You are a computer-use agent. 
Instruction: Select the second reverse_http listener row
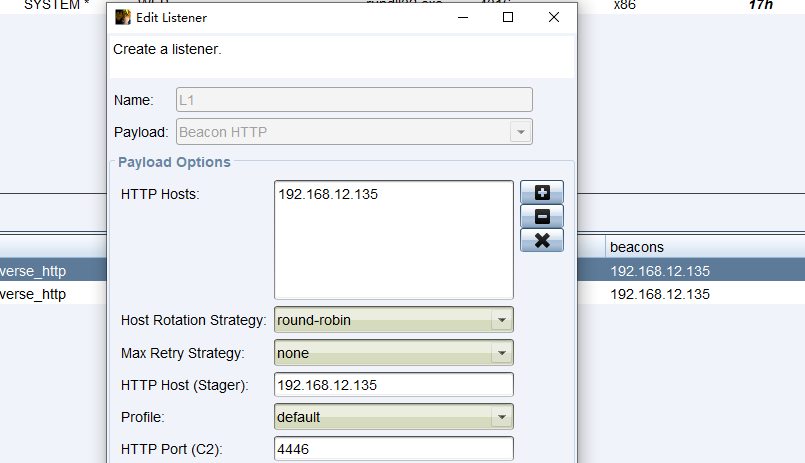pos(50,294)
